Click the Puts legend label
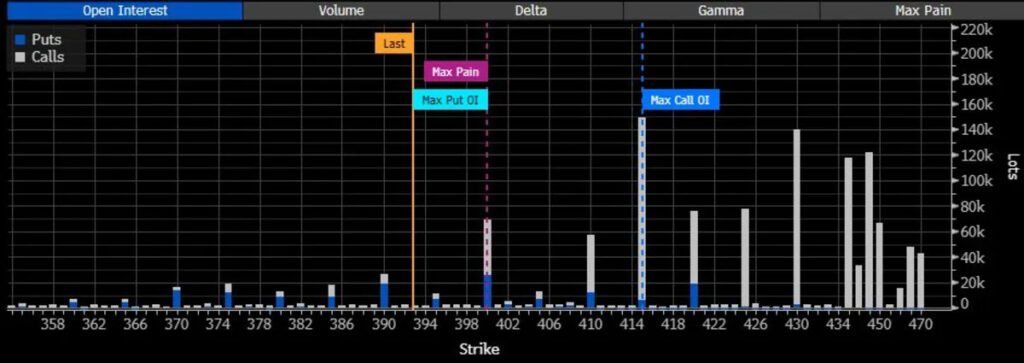Screen dimensions: 1024x363 [46, 40]
